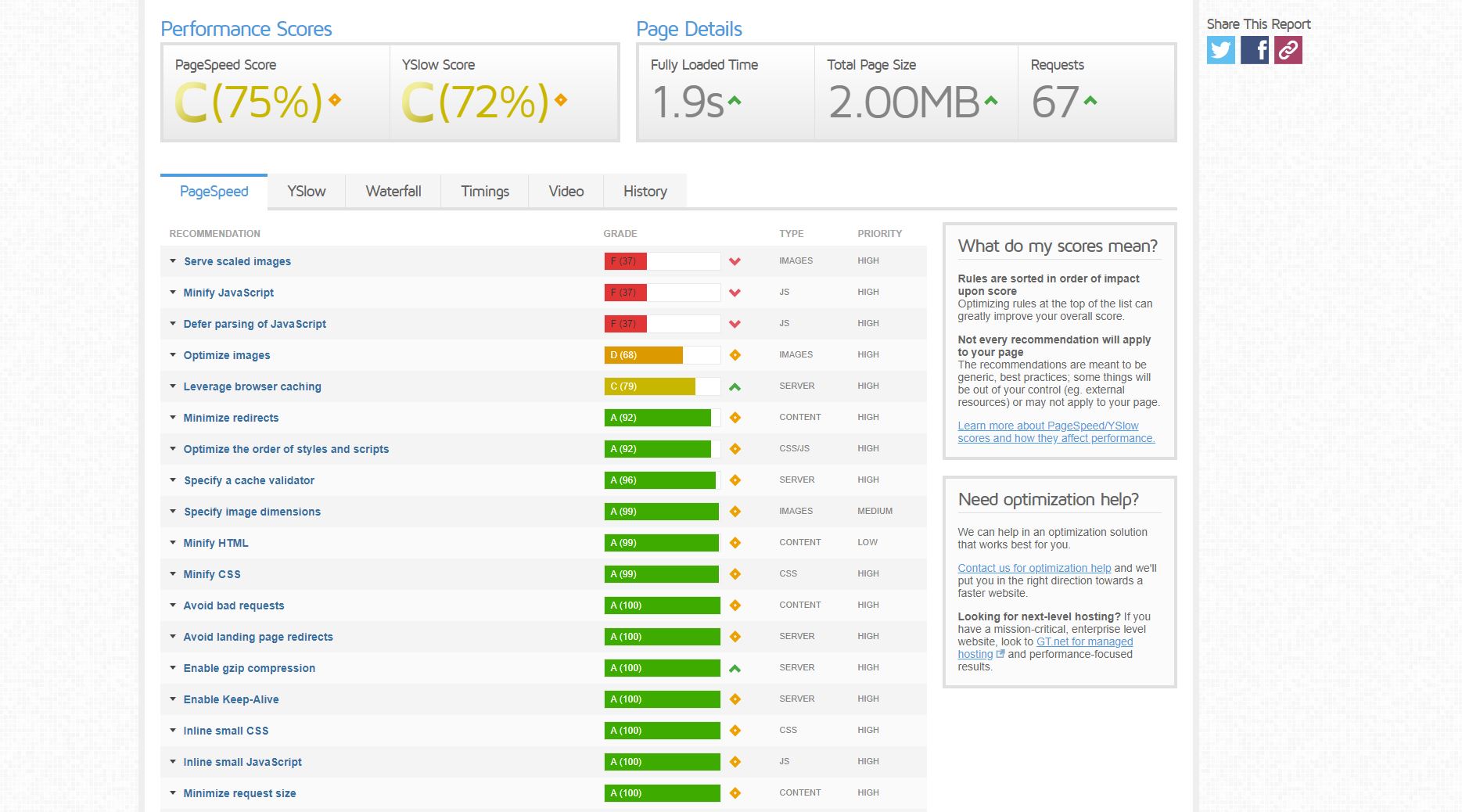Open Minimize request size recommendation

(239, 793)
